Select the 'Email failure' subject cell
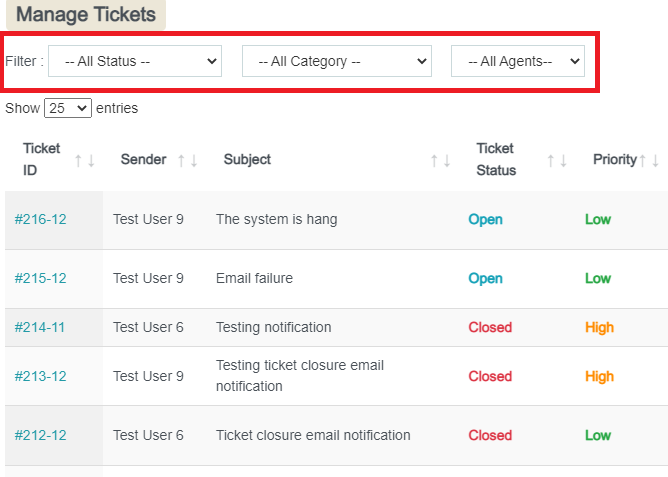The image size is (668, 477). point(254,278)
